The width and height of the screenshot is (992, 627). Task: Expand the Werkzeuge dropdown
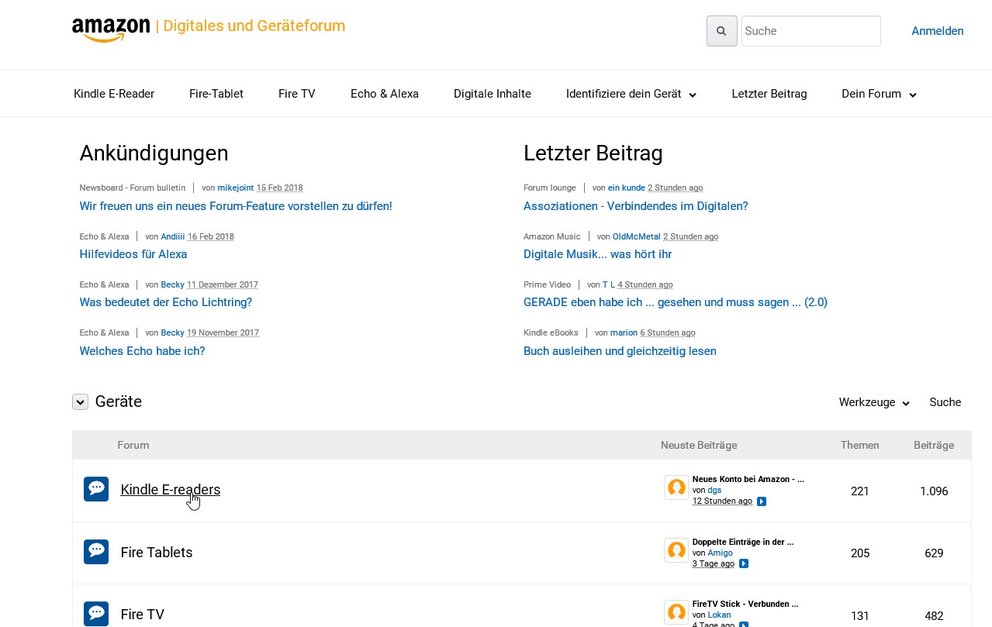pos(872,402)
